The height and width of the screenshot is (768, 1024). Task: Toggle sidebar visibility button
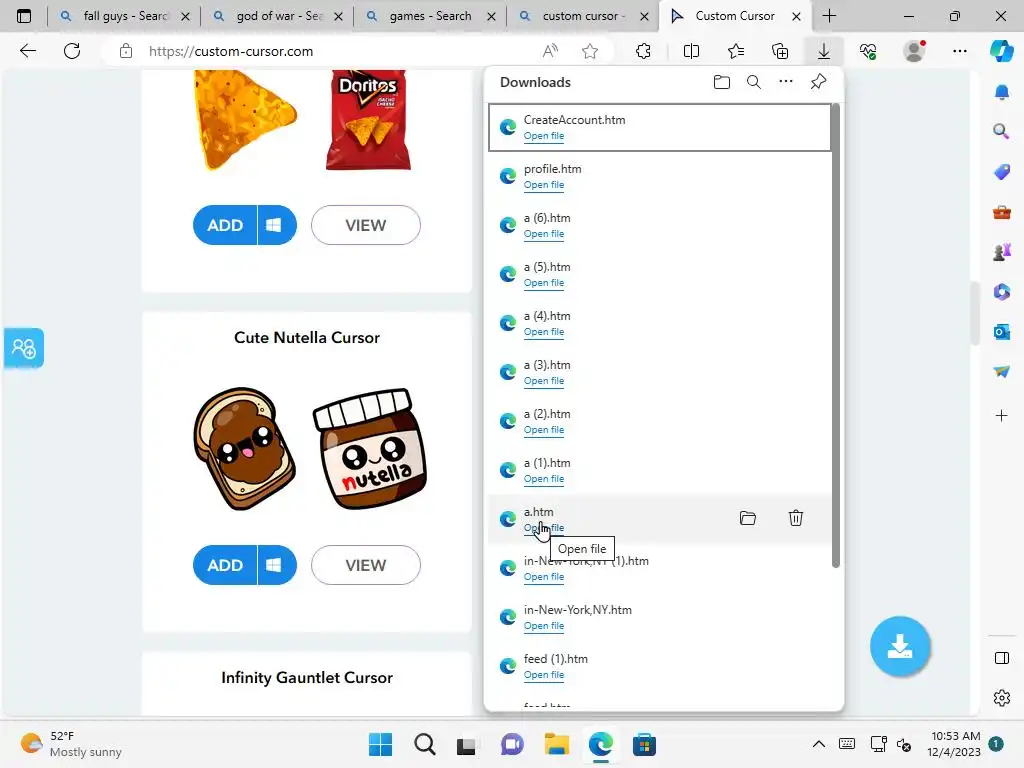[1002, 658]
